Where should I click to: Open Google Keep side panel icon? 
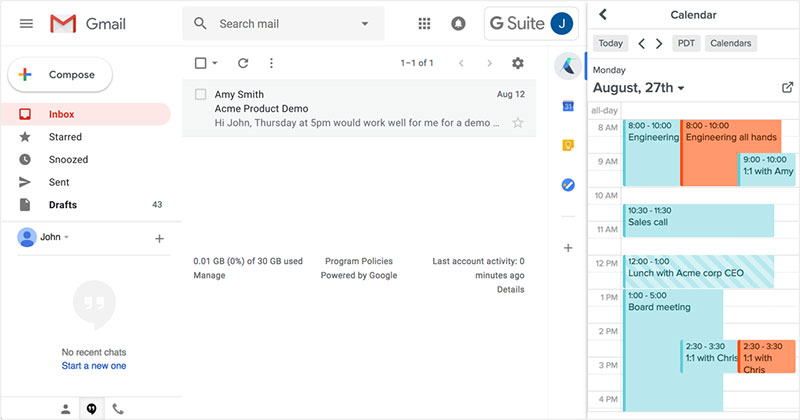[x=568, y=145]
